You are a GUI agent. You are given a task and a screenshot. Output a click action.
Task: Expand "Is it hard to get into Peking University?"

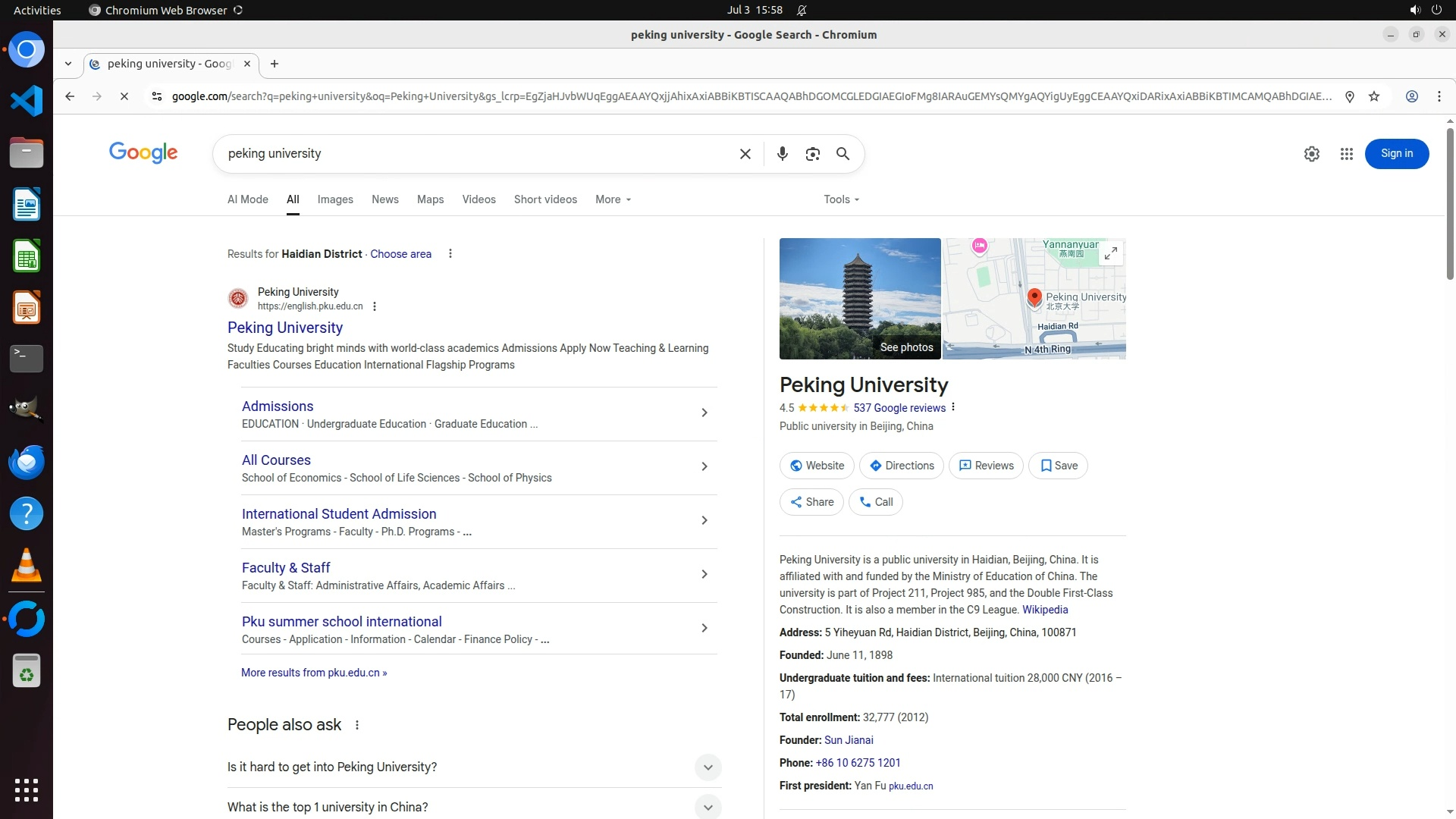click(x=708, y=767)
